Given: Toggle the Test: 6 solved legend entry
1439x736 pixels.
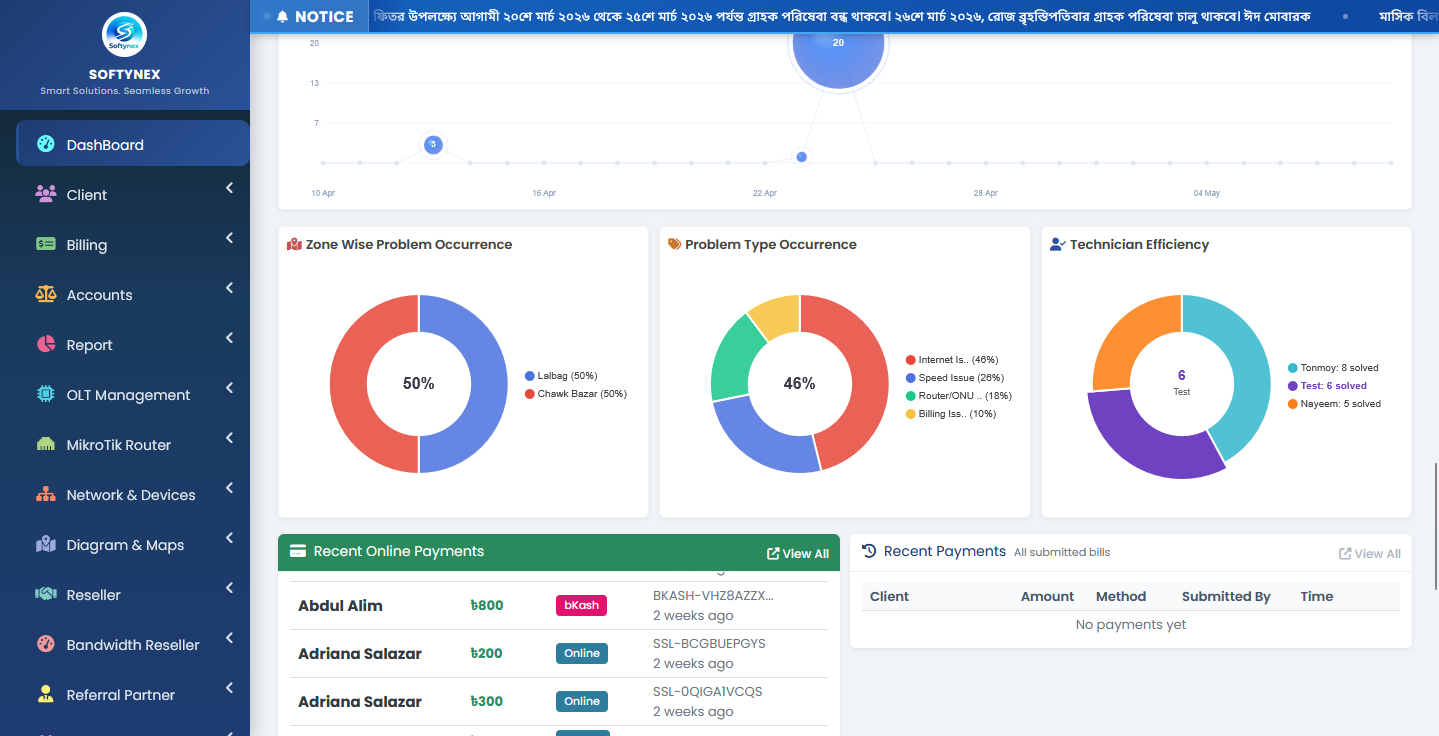Looking at the screenshot, I should click(x=1327, y=386).
